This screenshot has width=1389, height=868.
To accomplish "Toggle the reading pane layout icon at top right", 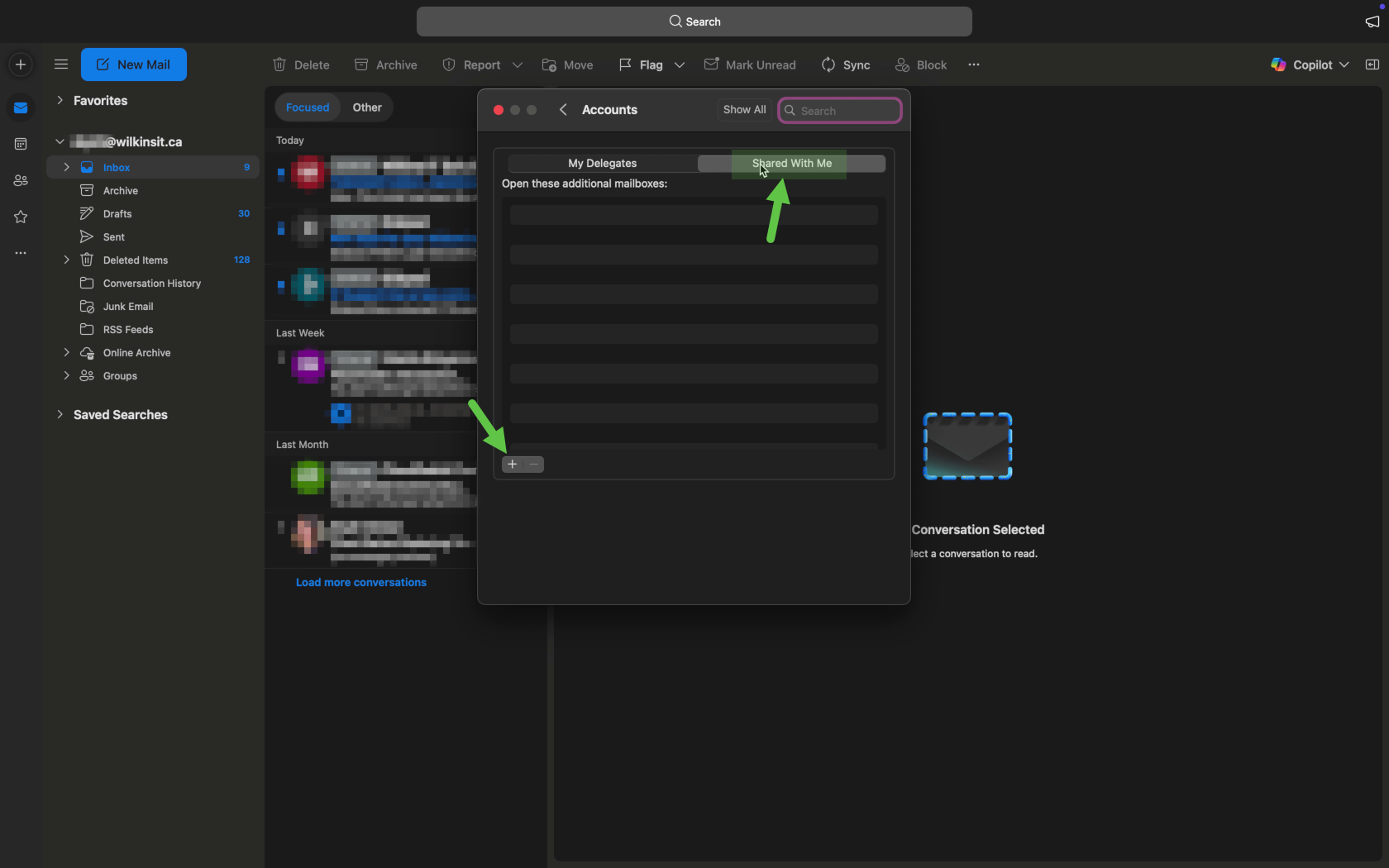I will [x=1372, y=64].
